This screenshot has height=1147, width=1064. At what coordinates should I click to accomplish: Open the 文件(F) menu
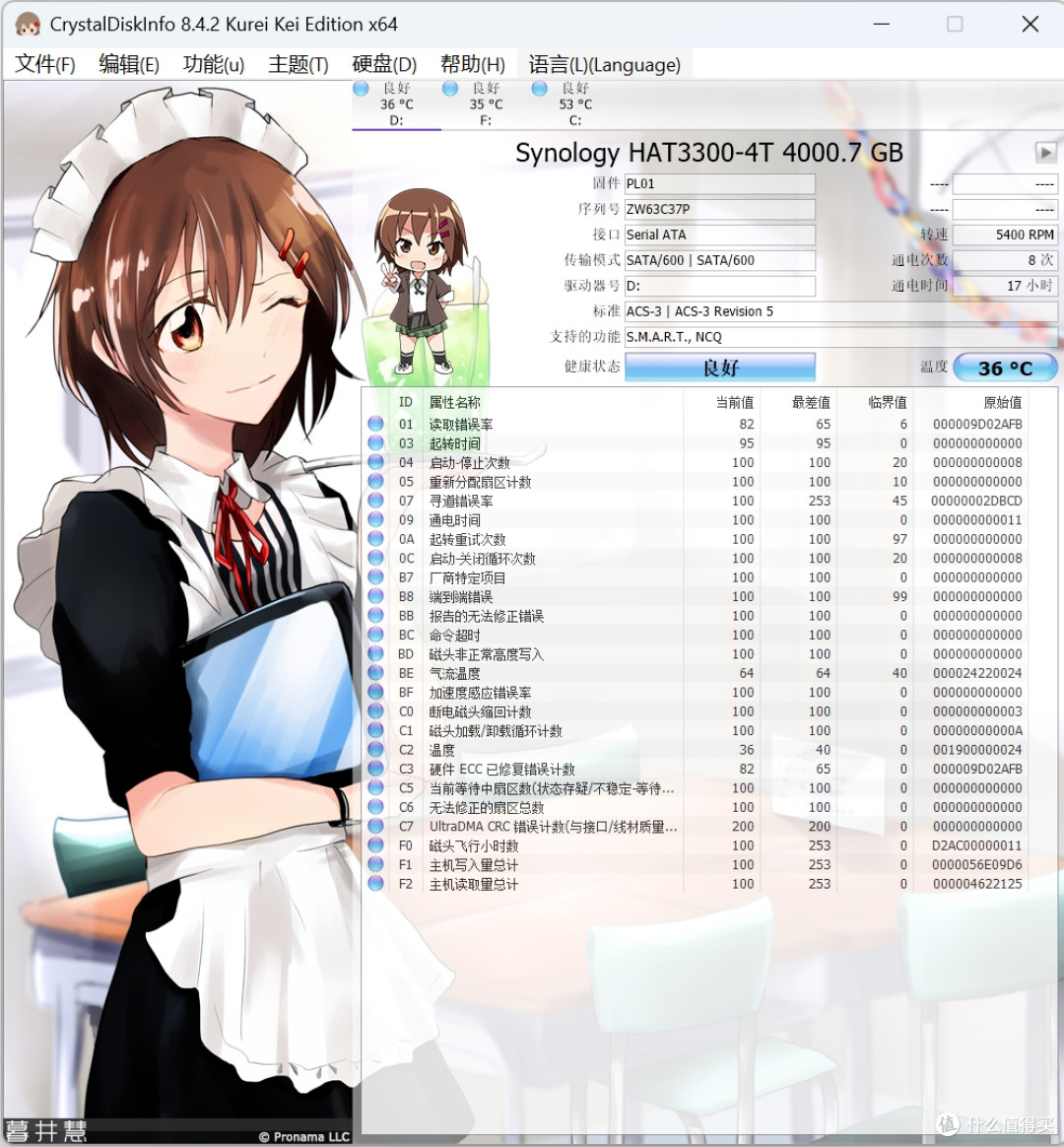point(45,65)
